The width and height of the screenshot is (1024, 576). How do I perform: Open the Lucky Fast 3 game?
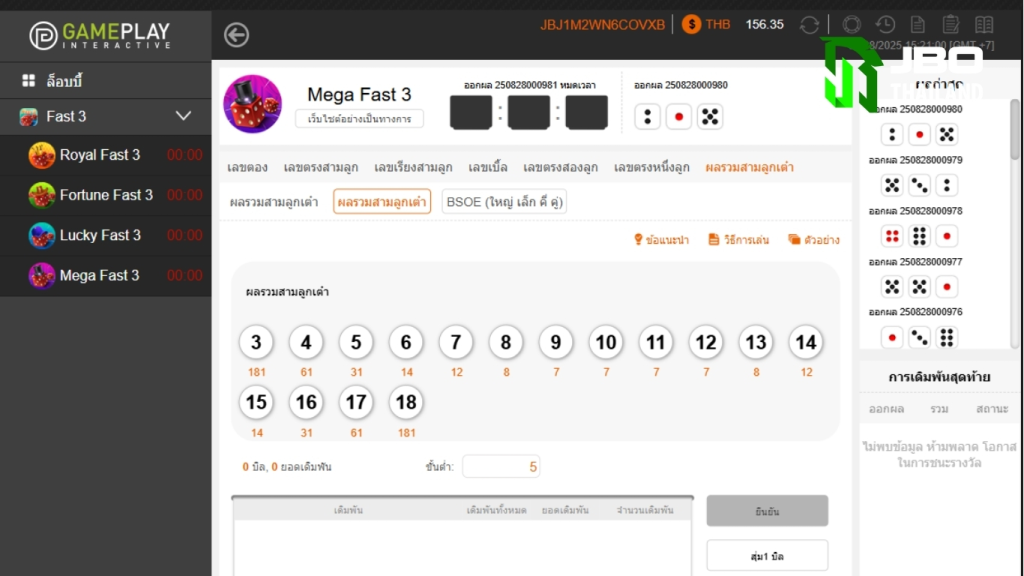100,235
